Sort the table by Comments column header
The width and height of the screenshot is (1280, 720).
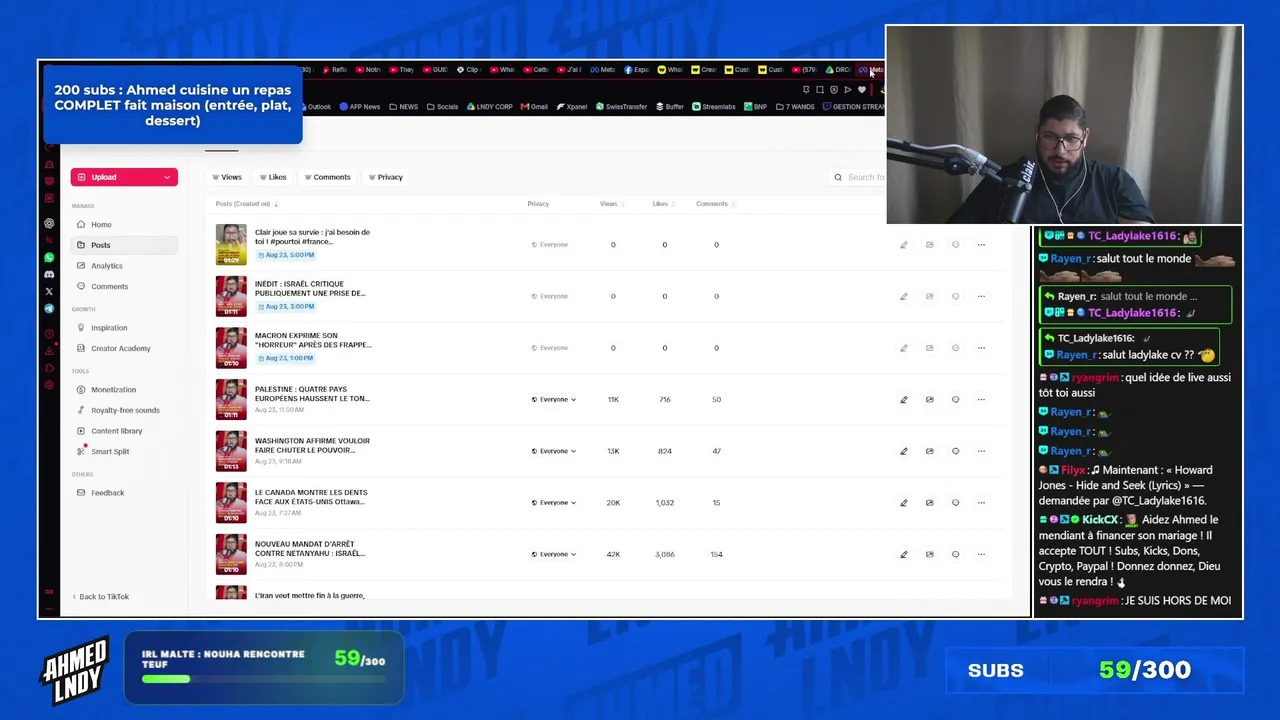pyautogui.click(x=715, y=204)
